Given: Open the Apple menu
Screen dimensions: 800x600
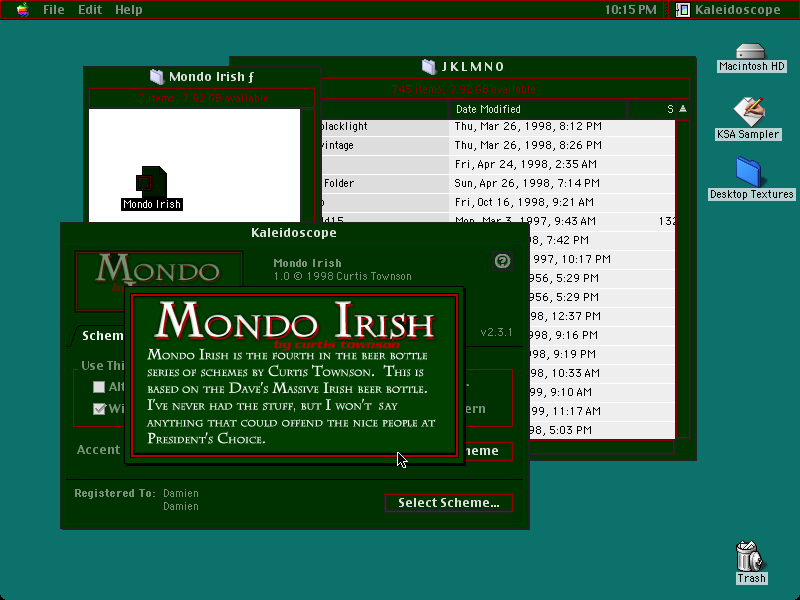Looking at the screenshot, I should (x=22, y=10).
